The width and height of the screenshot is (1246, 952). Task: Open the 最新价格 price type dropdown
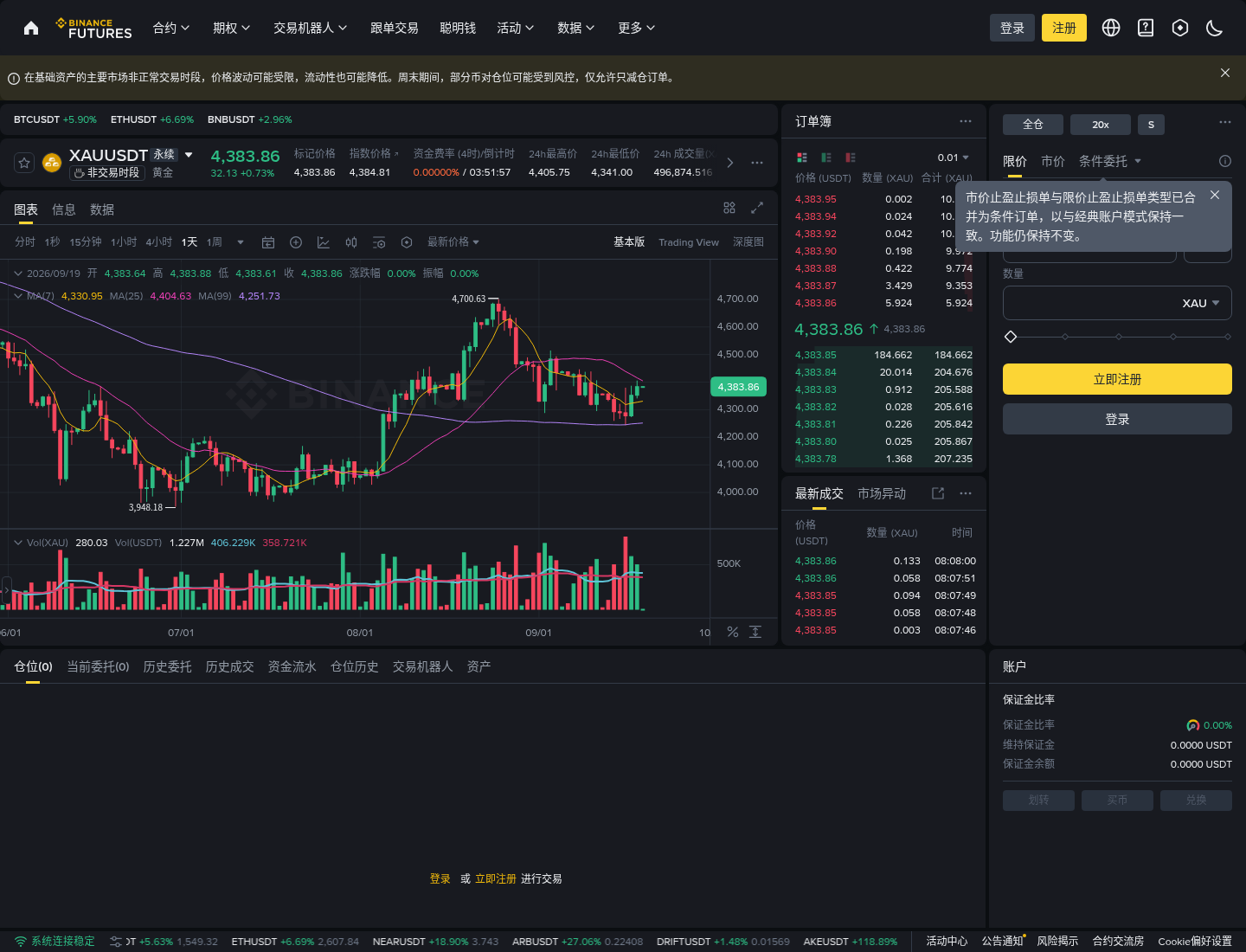point(453,242)
